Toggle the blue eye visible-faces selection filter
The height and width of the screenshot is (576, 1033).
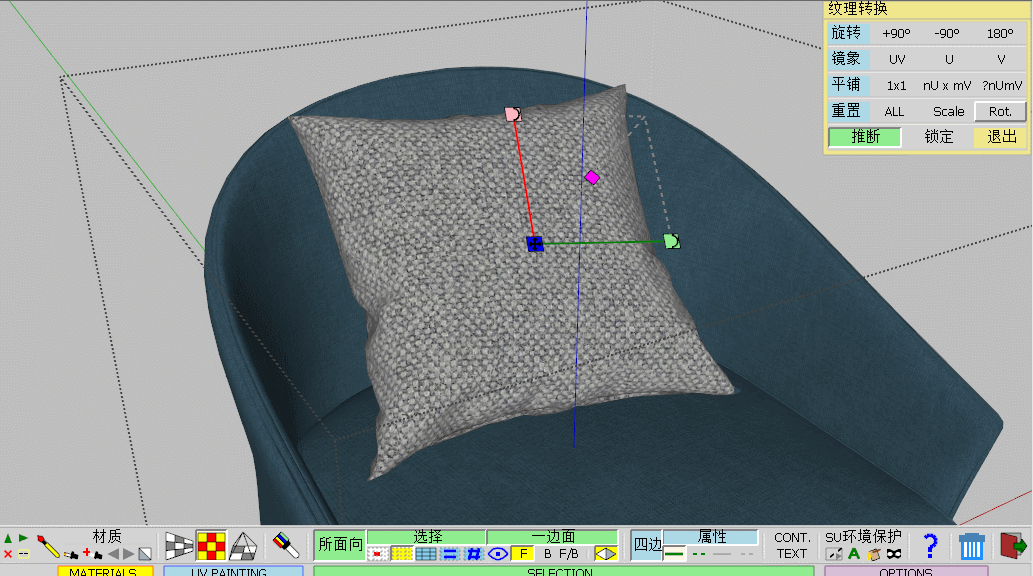point(498,553)
